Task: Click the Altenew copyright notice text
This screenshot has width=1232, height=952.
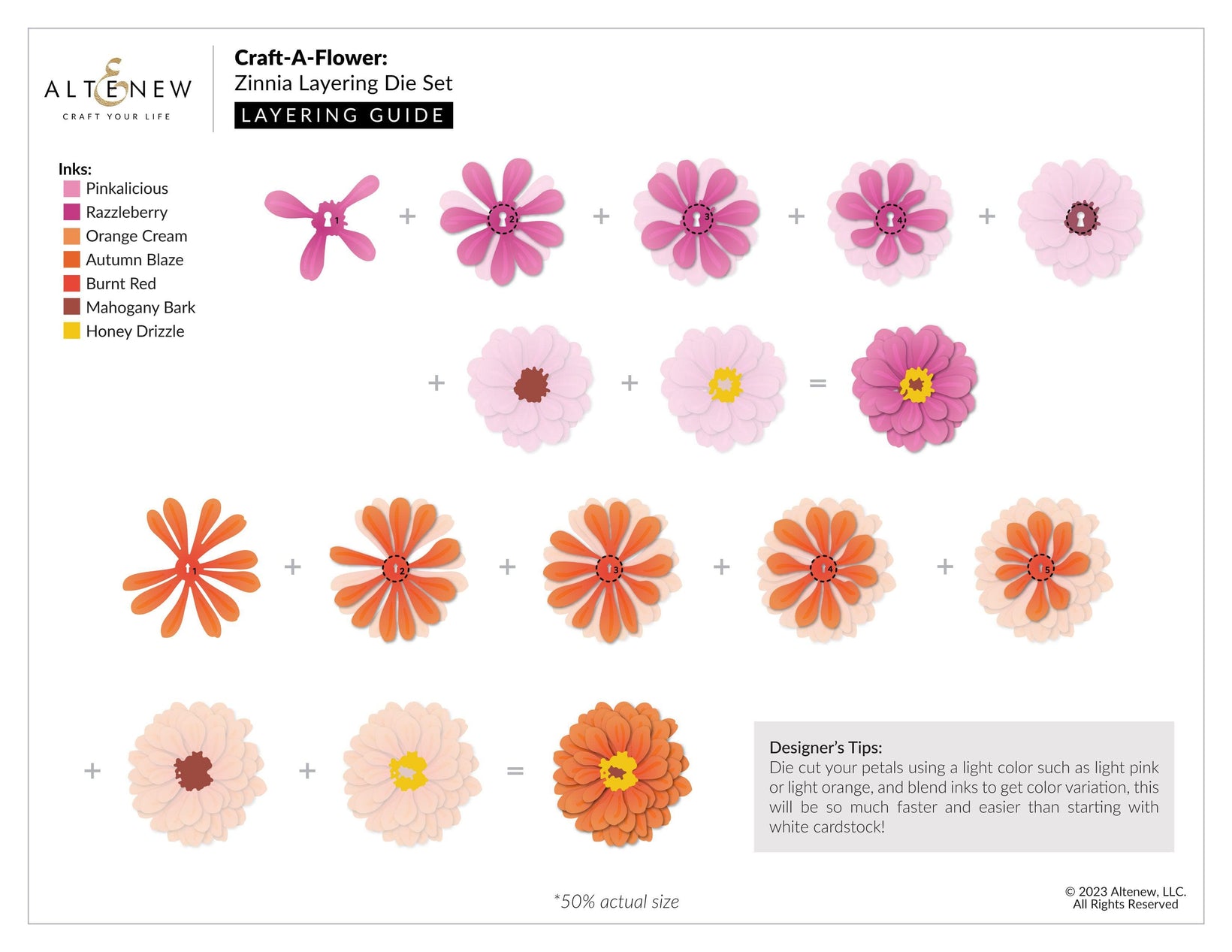Action: [1125, 898]
